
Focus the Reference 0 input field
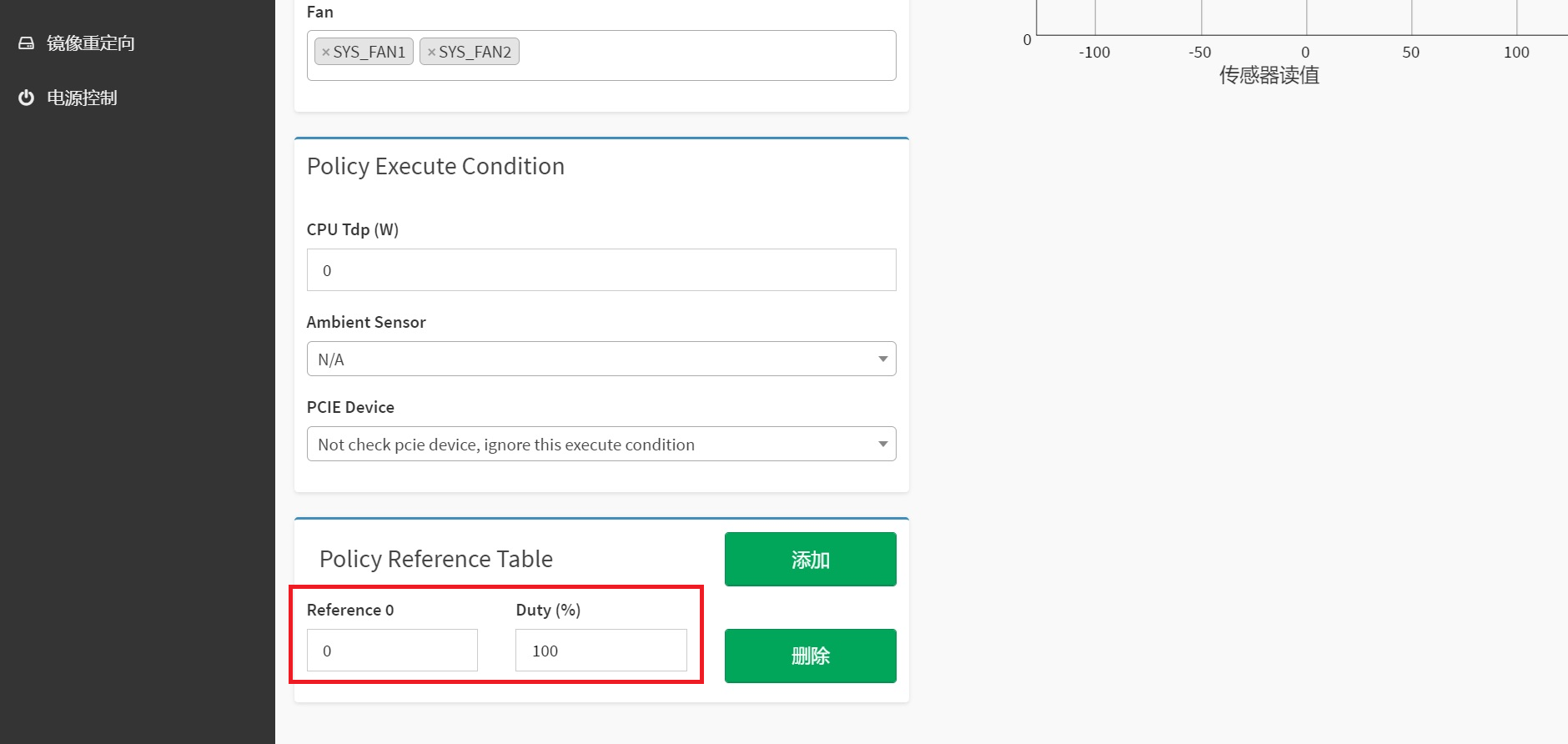pos(392,651)
